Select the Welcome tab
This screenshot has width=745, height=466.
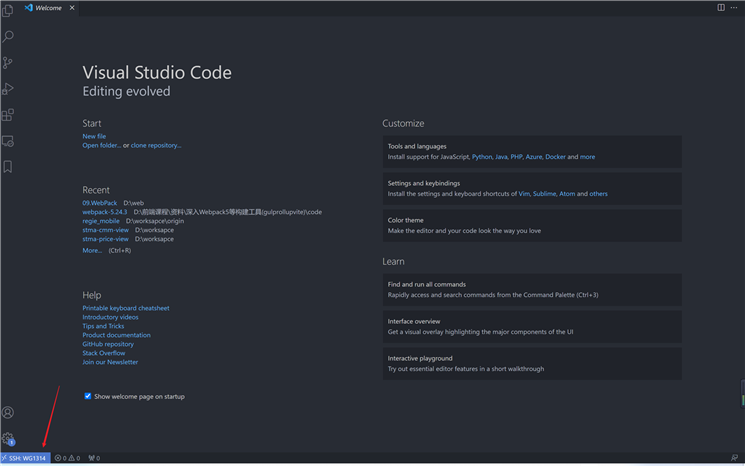(x=48, y=8)
